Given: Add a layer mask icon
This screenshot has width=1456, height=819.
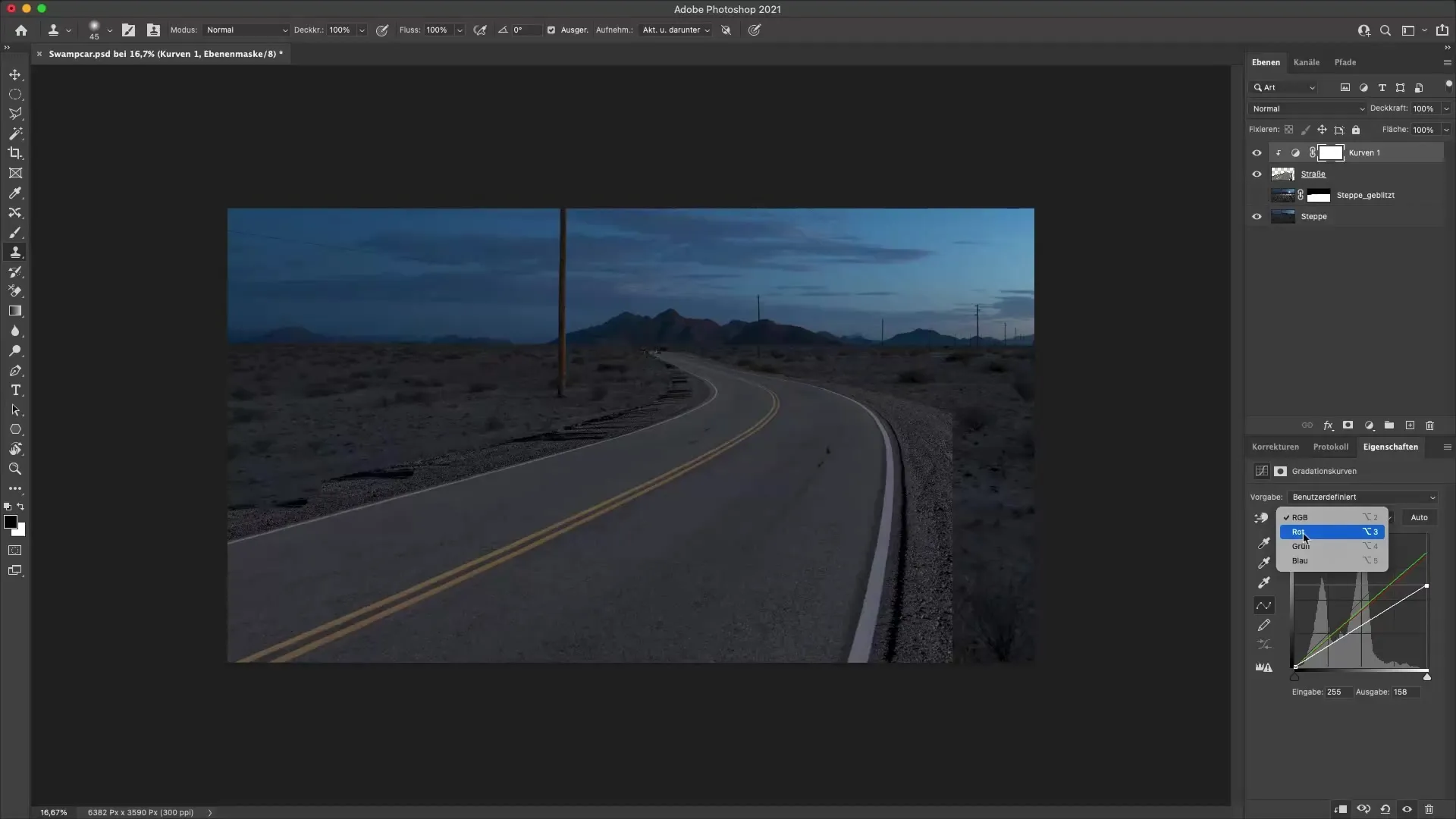Looking at the screenshot, I should pyautogui.click(x=1348, y=425).
